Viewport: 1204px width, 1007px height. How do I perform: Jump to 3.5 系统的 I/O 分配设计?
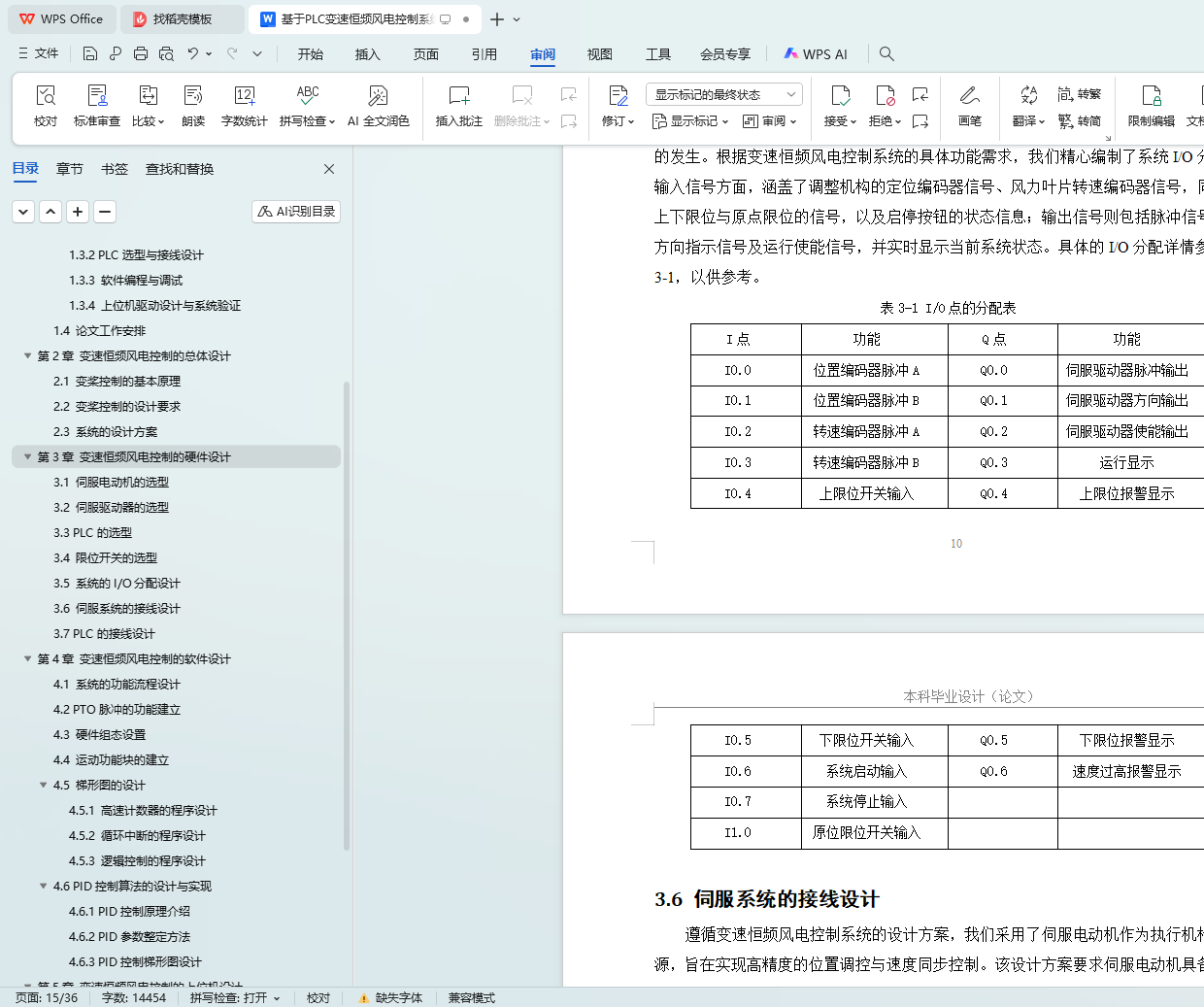point(117,584)
